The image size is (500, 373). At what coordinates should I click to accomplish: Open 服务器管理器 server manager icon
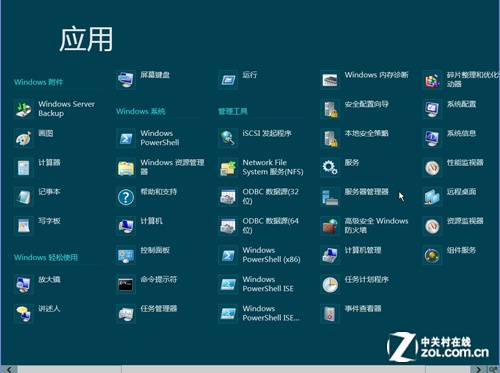click(x=330, y=197)
